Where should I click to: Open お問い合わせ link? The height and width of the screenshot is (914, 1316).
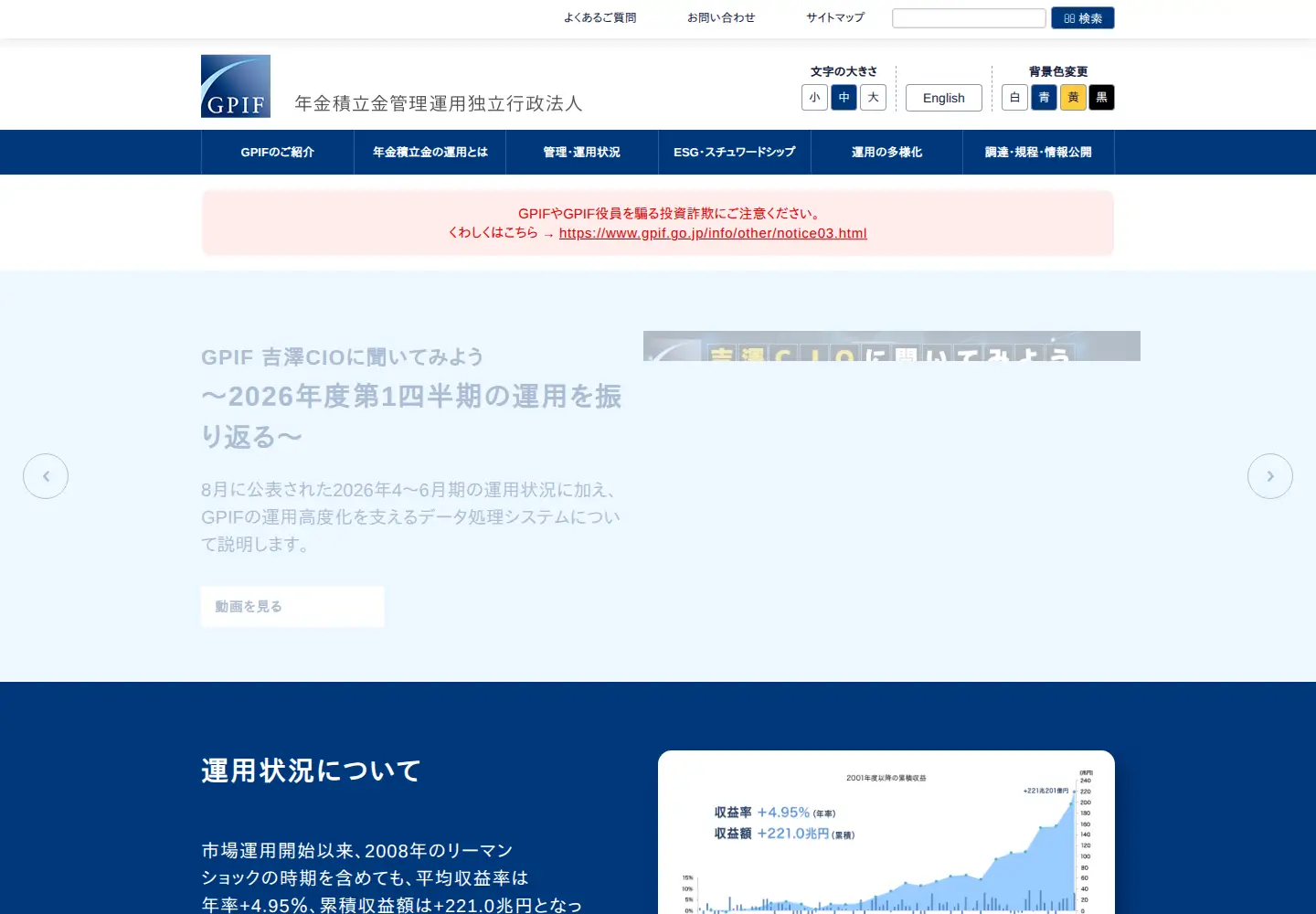point(721,17)
